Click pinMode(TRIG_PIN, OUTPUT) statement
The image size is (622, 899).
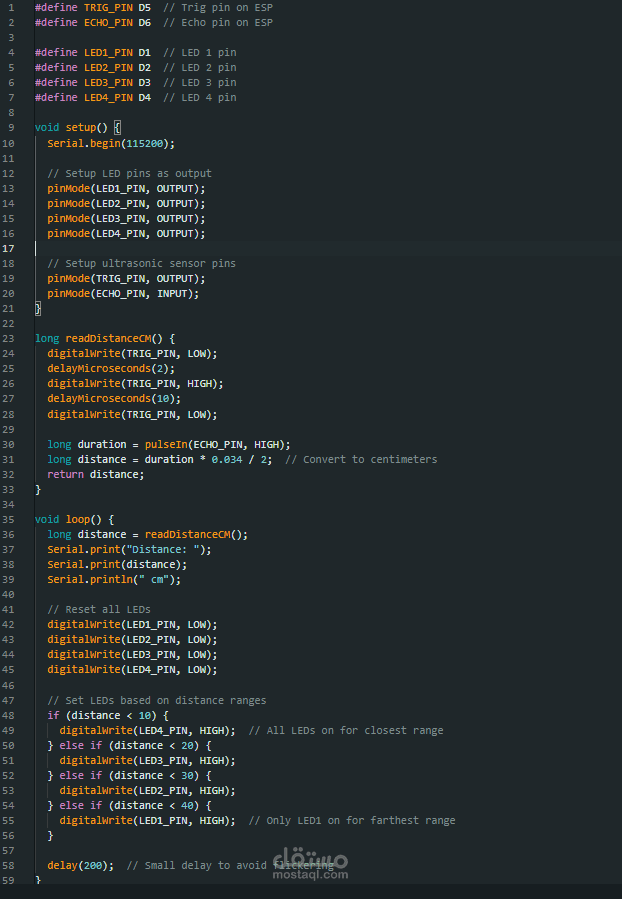click(x=126, y=278)
